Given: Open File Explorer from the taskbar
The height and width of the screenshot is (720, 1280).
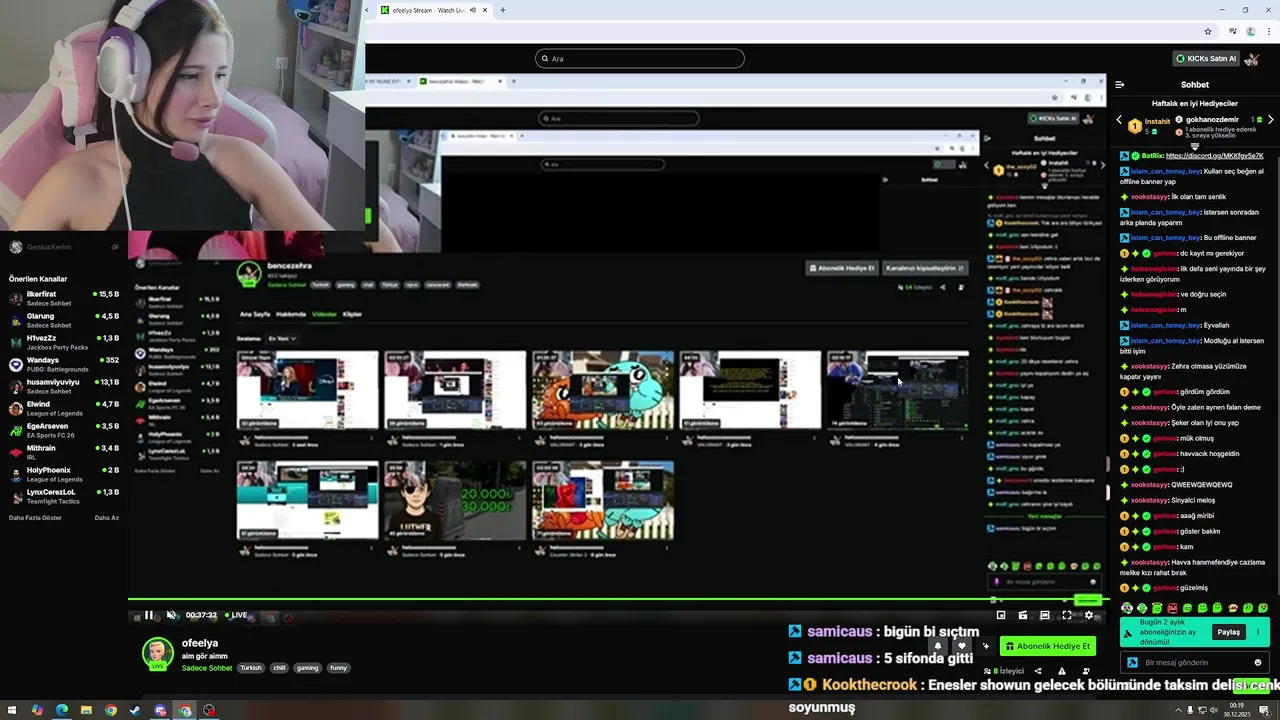Looking at the screenshot, I should [x=86, y=710].
